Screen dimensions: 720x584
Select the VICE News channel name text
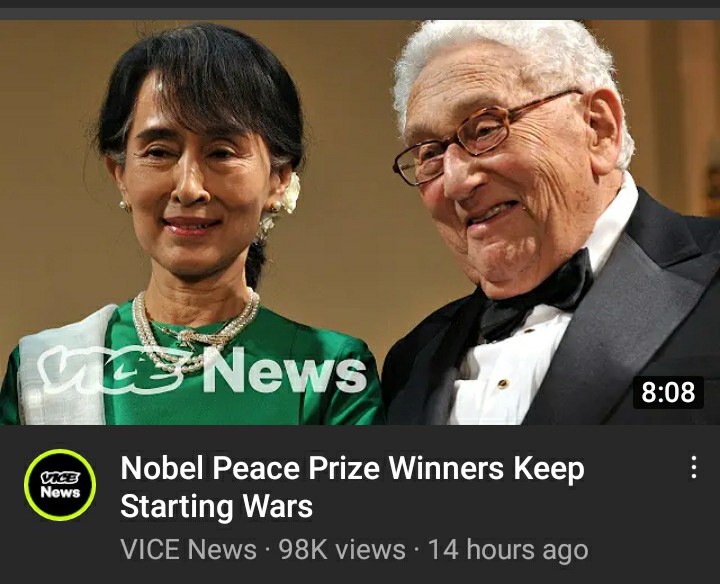(x=188, y=549)
